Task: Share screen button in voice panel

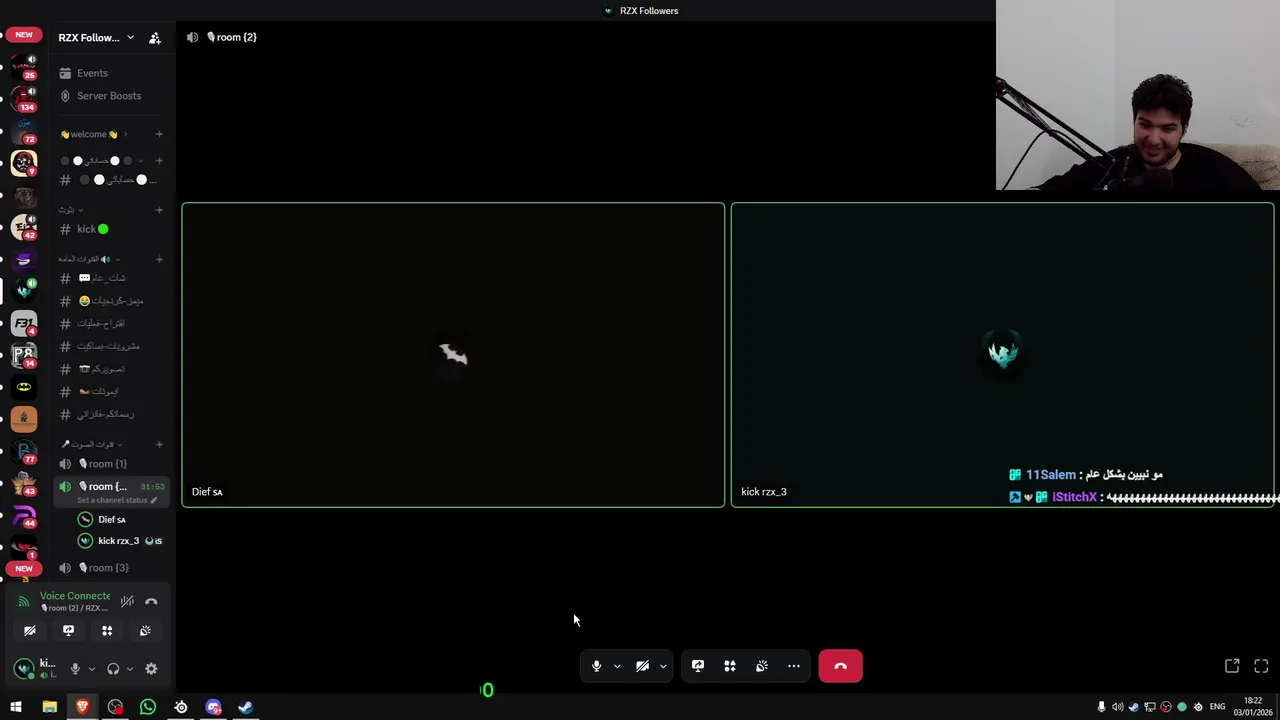Action: [68, 631]
